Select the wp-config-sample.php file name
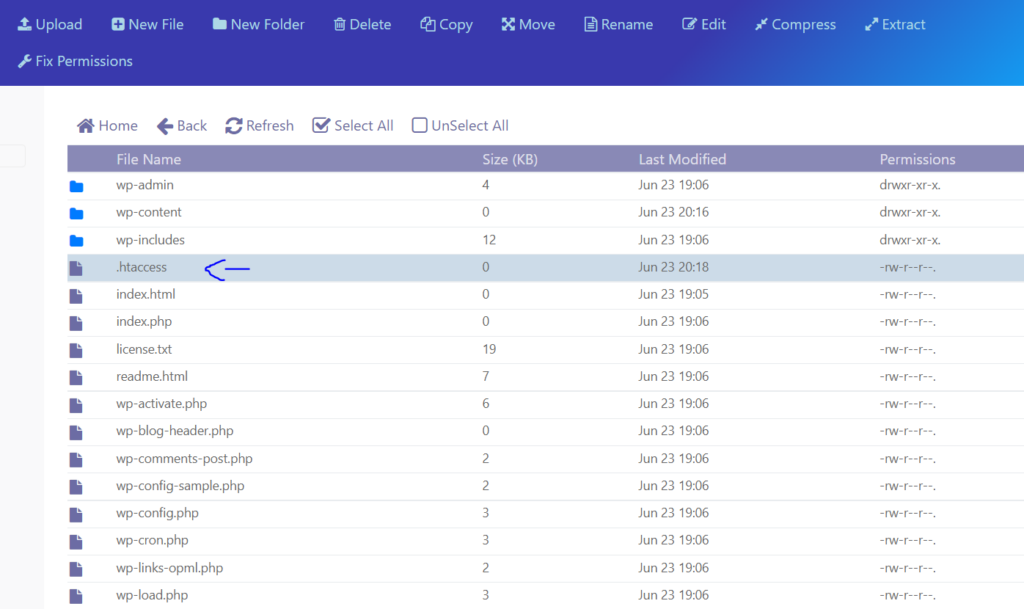The image size is (1024, 609). [x=180, y=486]
